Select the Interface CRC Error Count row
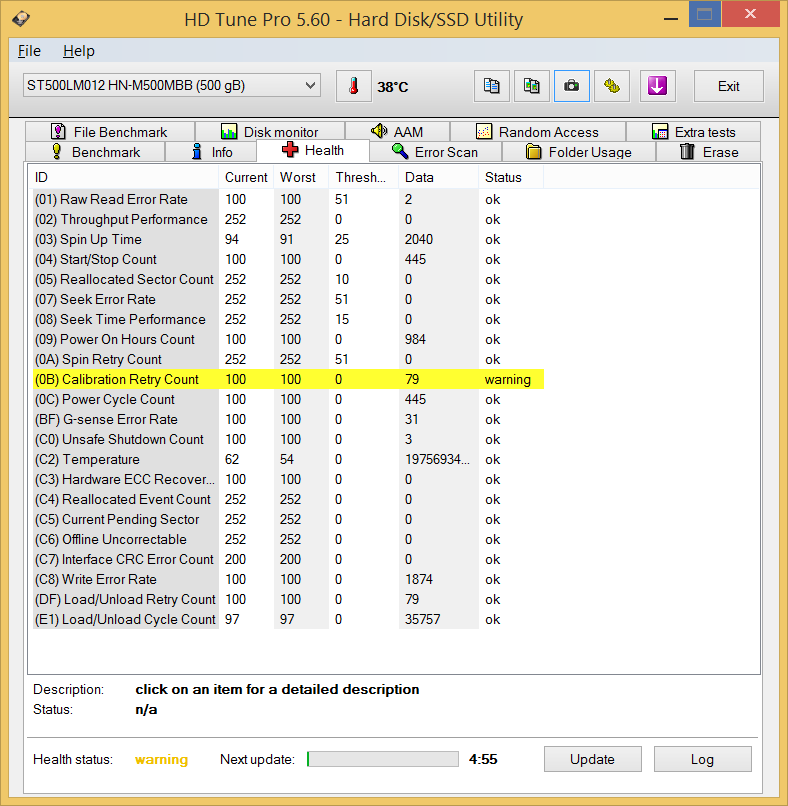The height and width of the screenshot is (806, 788). (x=288, y=559)
